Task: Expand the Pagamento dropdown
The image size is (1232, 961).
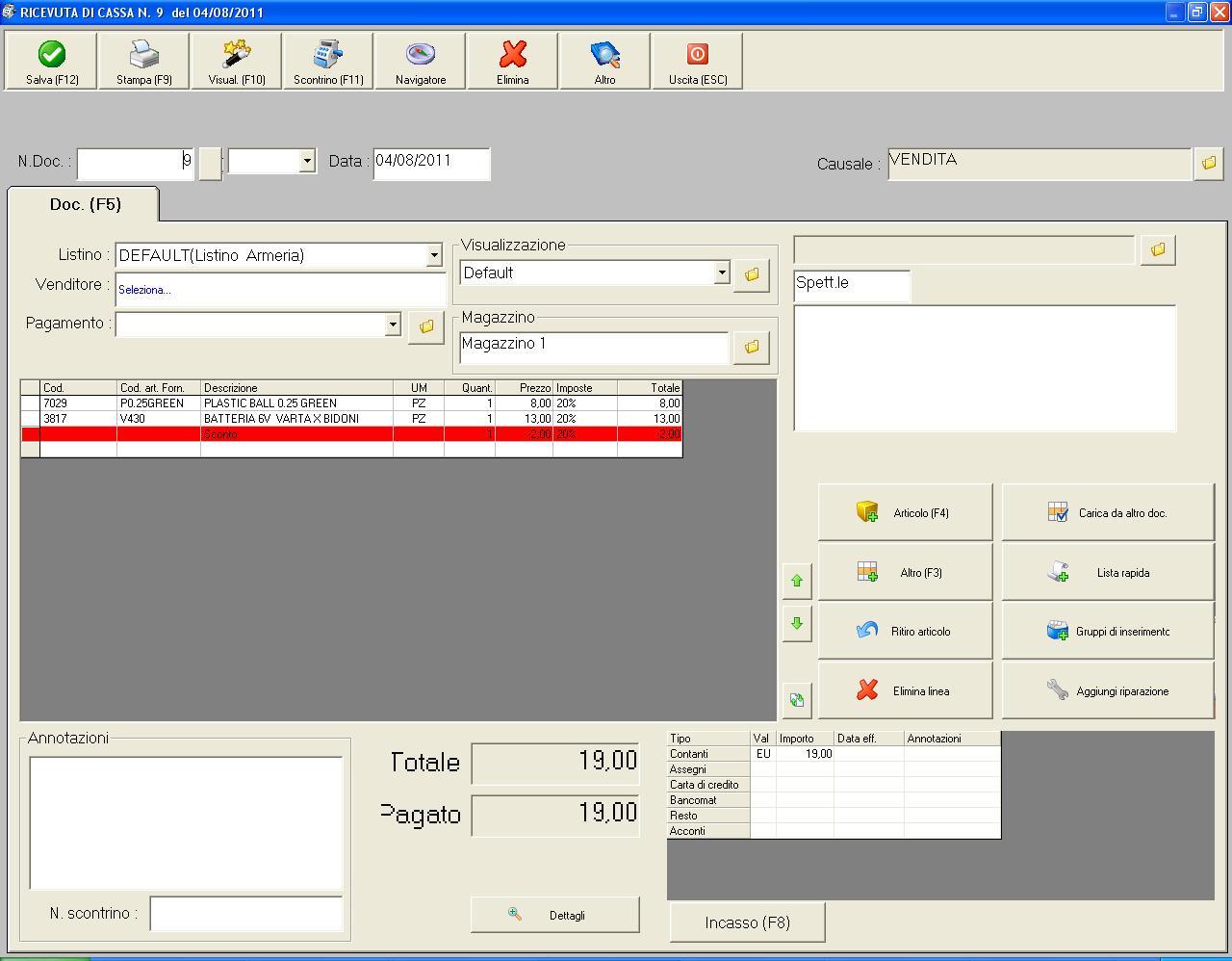Action: click(392, 325)
